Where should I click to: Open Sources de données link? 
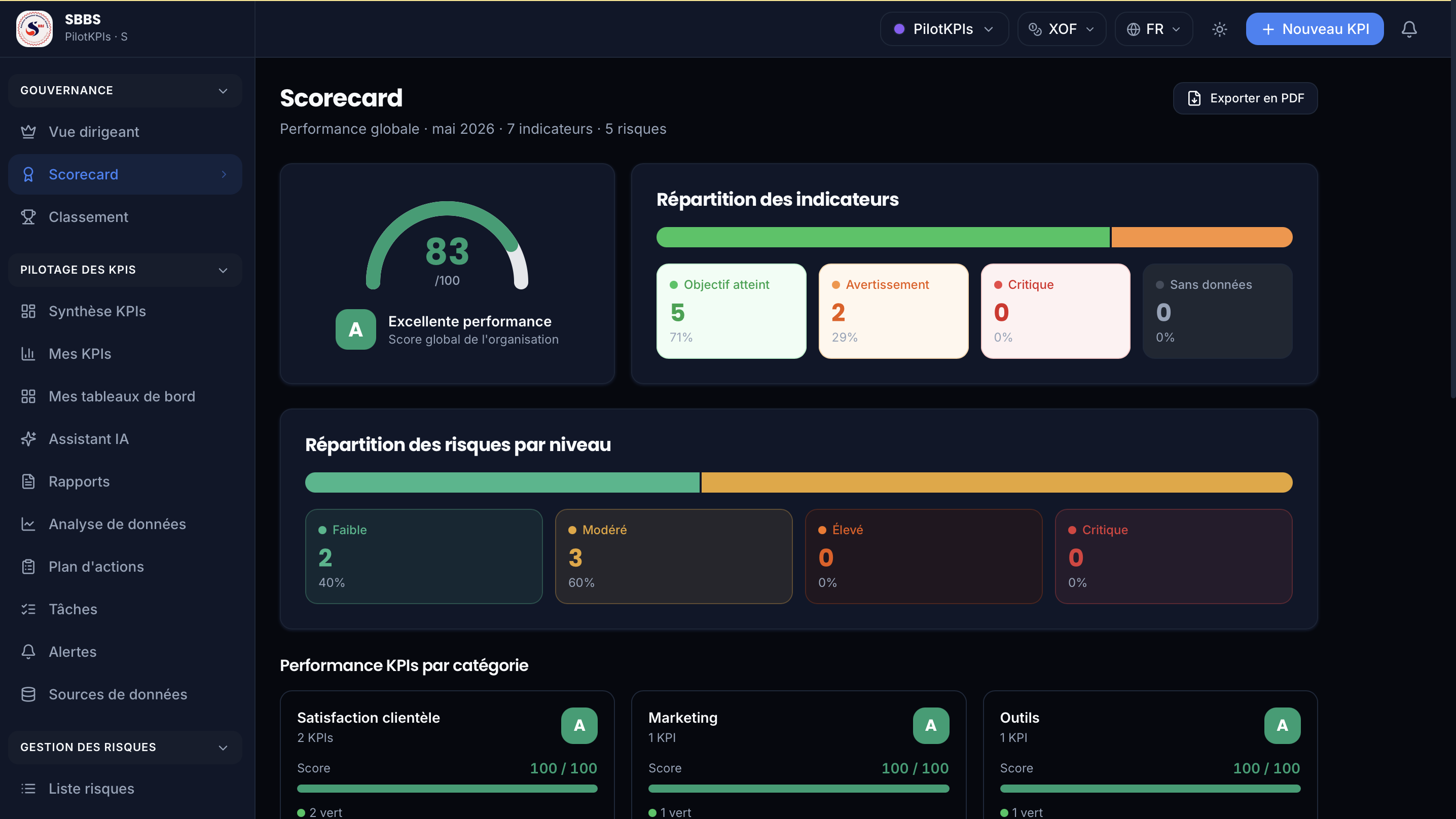coord(125,695)
